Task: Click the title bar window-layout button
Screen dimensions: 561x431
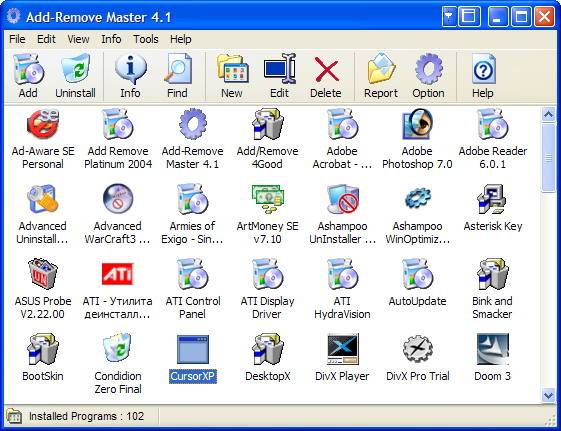Action: coord(469,16)
